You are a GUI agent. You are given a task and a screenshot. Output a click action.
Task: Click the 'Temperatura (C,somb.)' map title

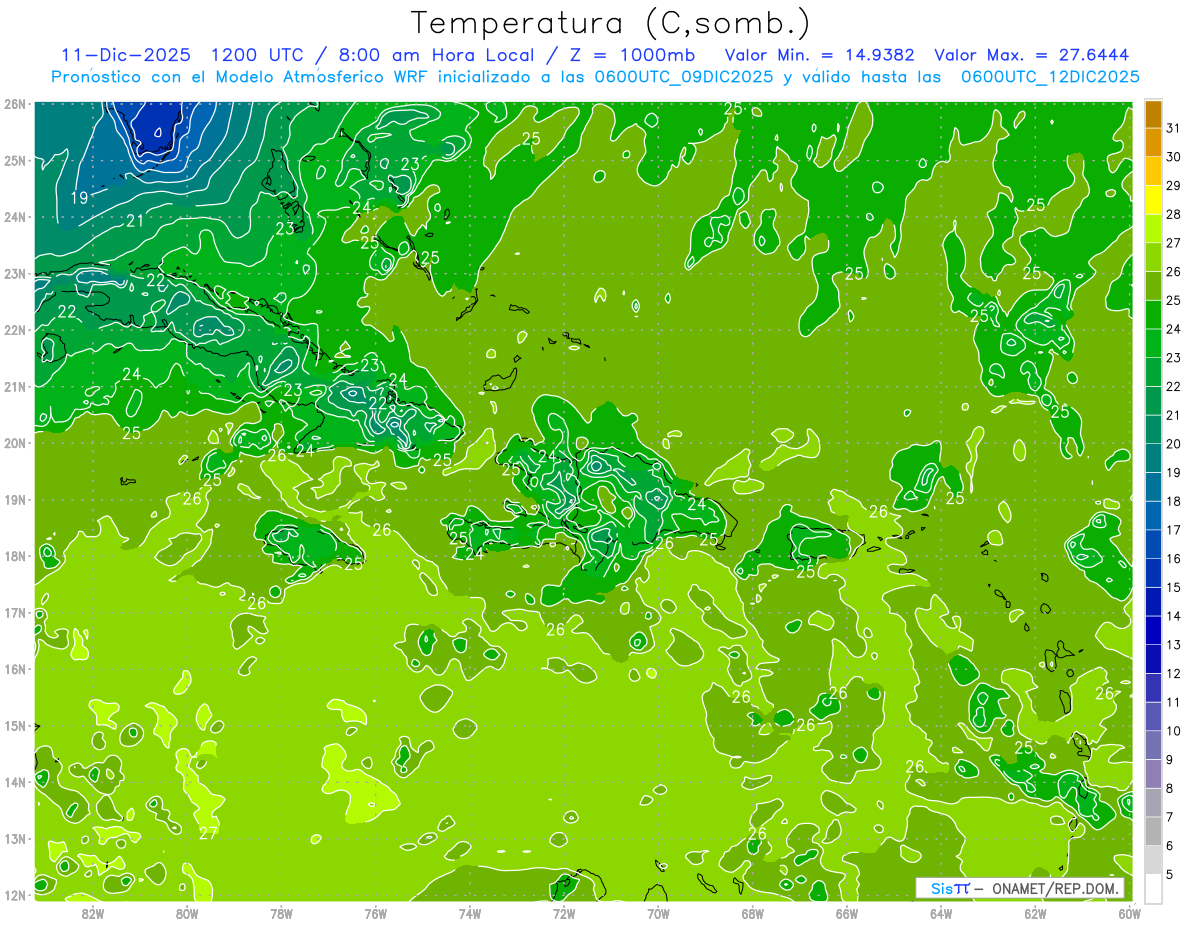point(611,23)
